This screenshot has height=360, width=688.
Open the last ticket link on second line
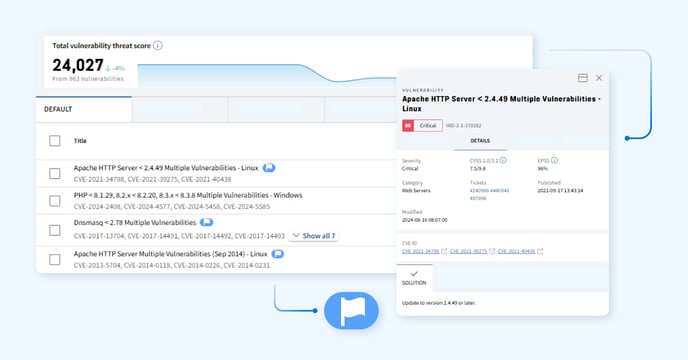[x=478, y=198]
